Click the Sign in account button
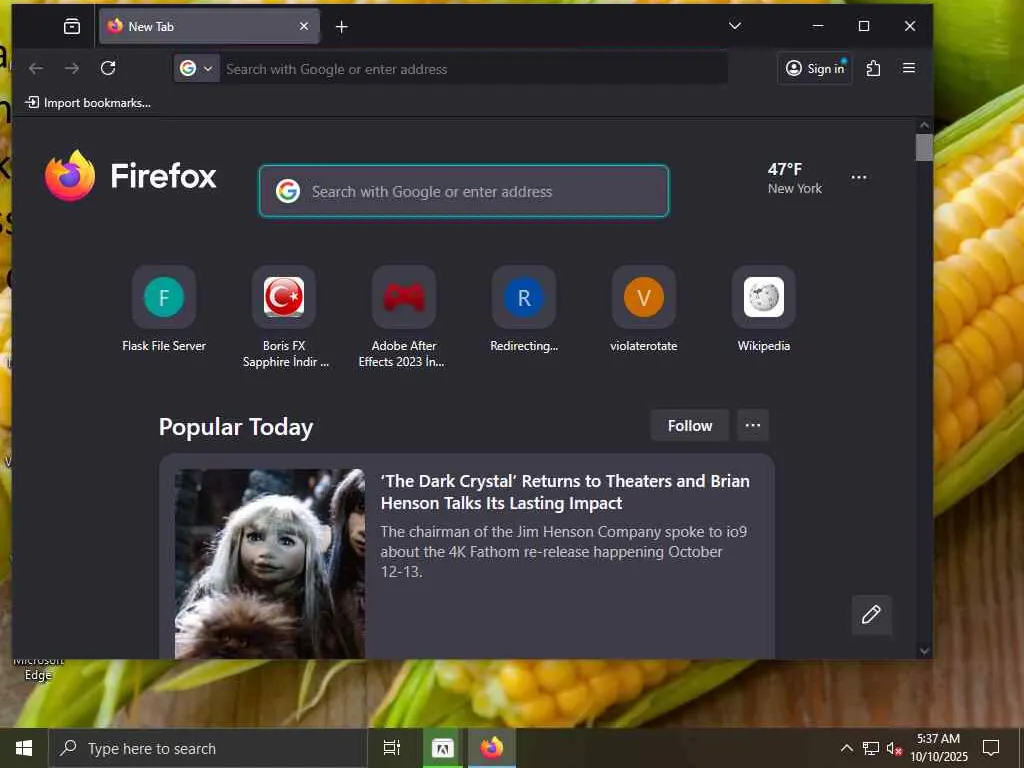The image size is (1024, 768). [x=815, y=69]
